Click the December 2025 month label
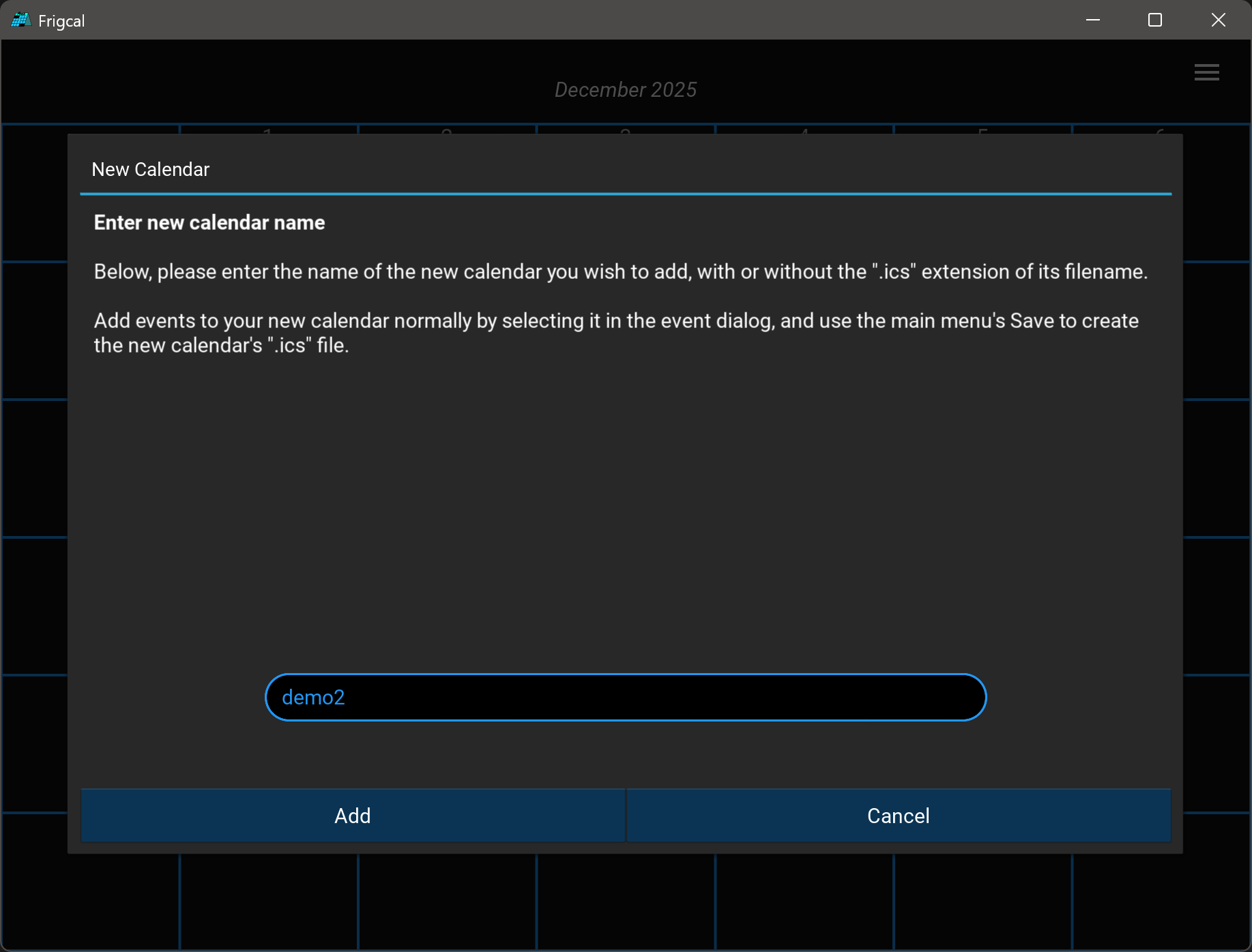 625,90
